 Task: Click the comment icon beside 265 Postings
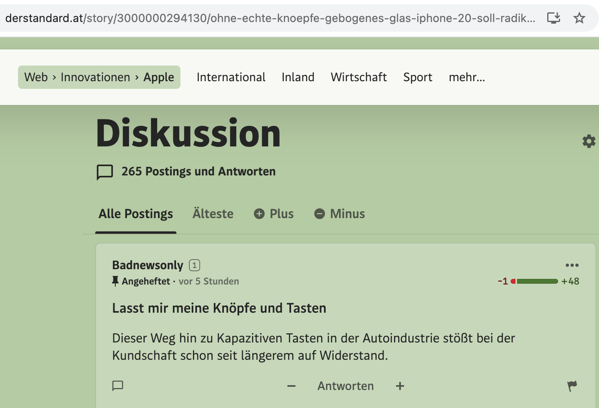[x=105, y=172]
